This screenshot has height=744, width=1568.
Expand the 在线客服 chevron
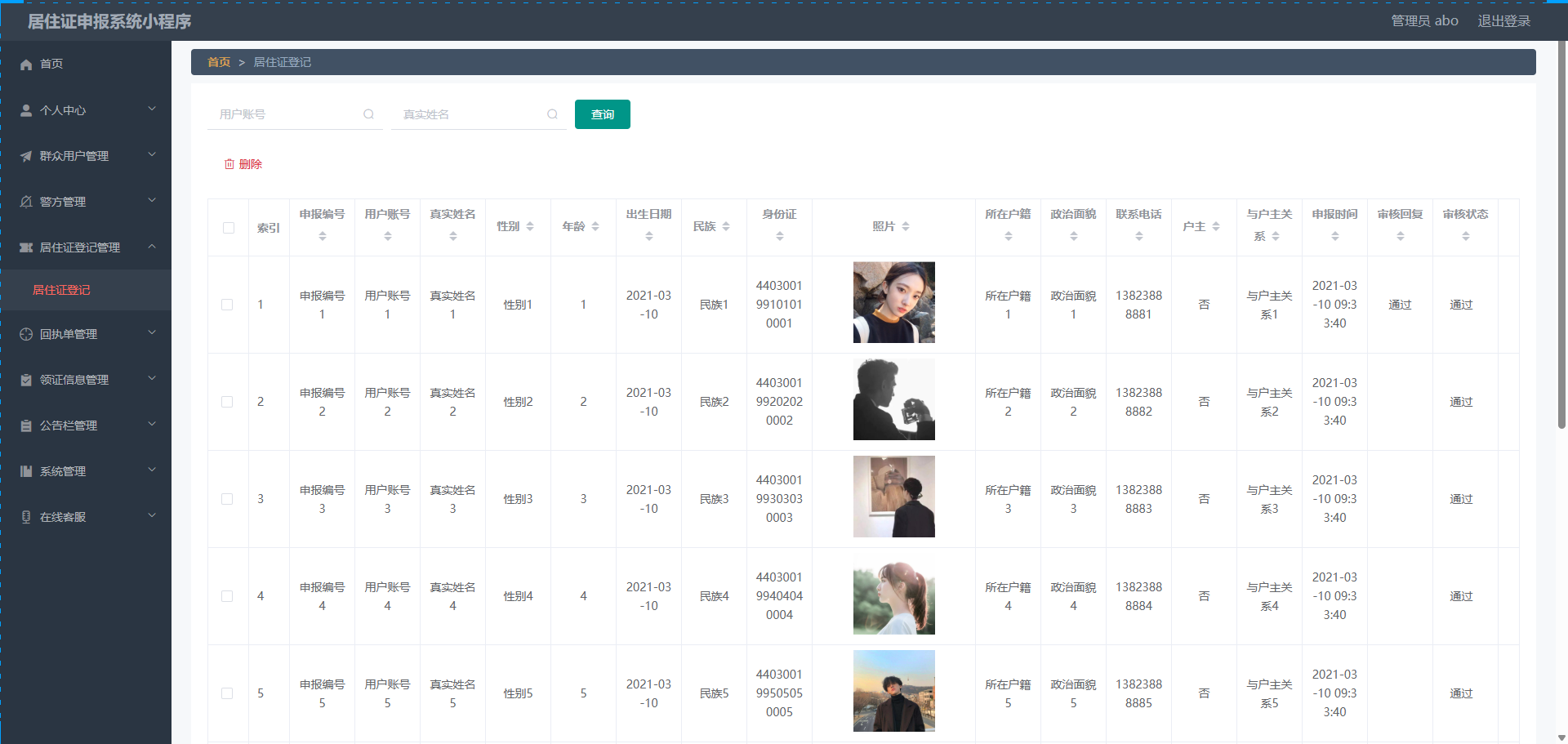152,515
